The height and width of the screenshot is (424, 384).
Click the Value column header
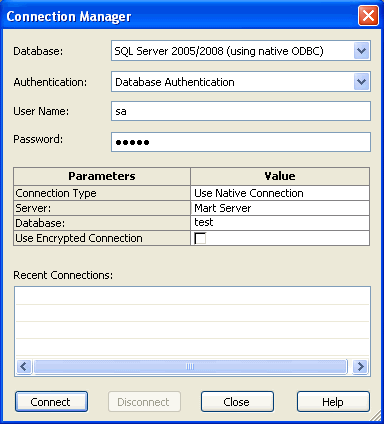(x=280, y=176)
